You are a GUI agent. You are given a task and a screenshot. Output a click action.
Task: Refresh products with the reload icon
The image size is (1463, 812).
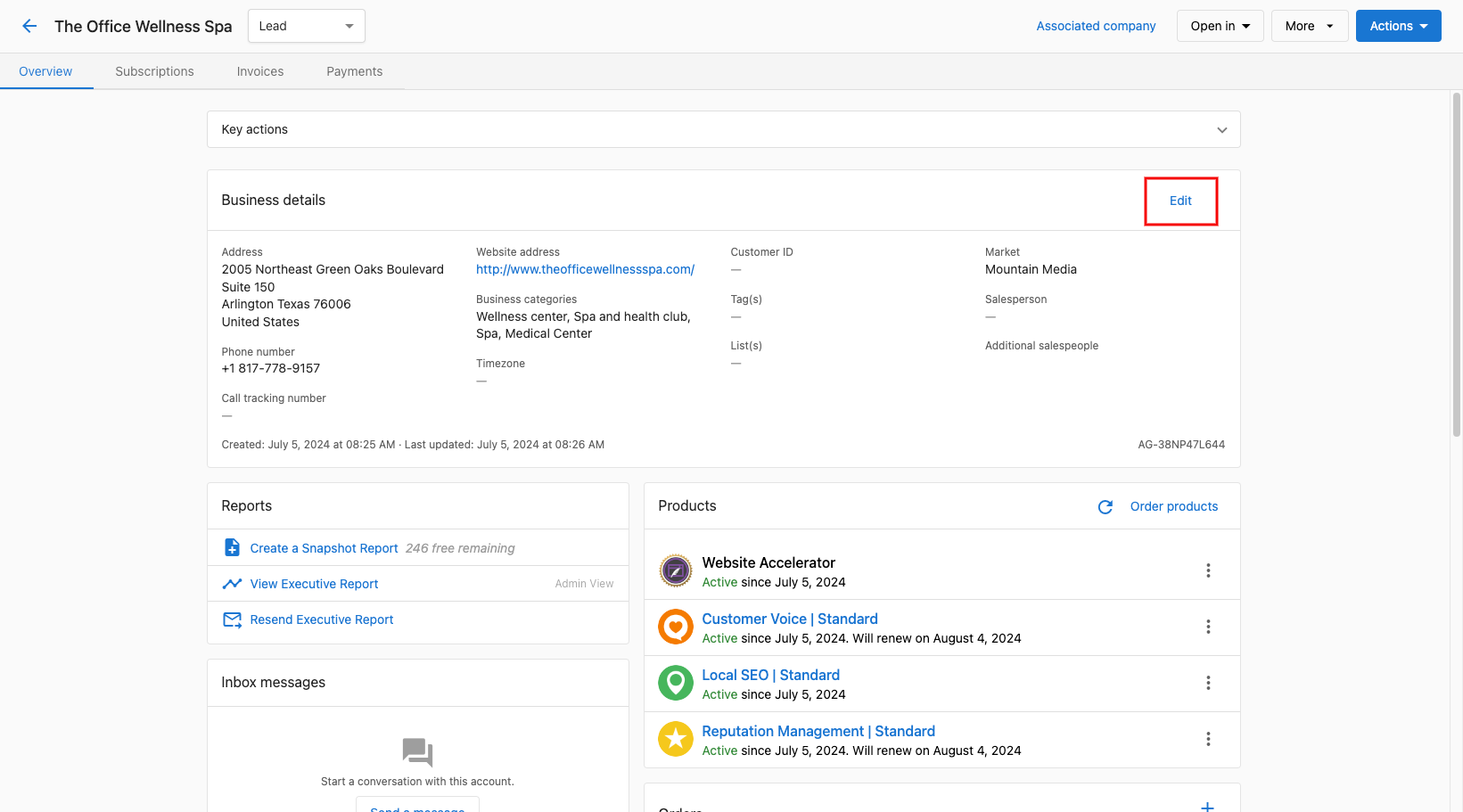(x=1105, y=506)
